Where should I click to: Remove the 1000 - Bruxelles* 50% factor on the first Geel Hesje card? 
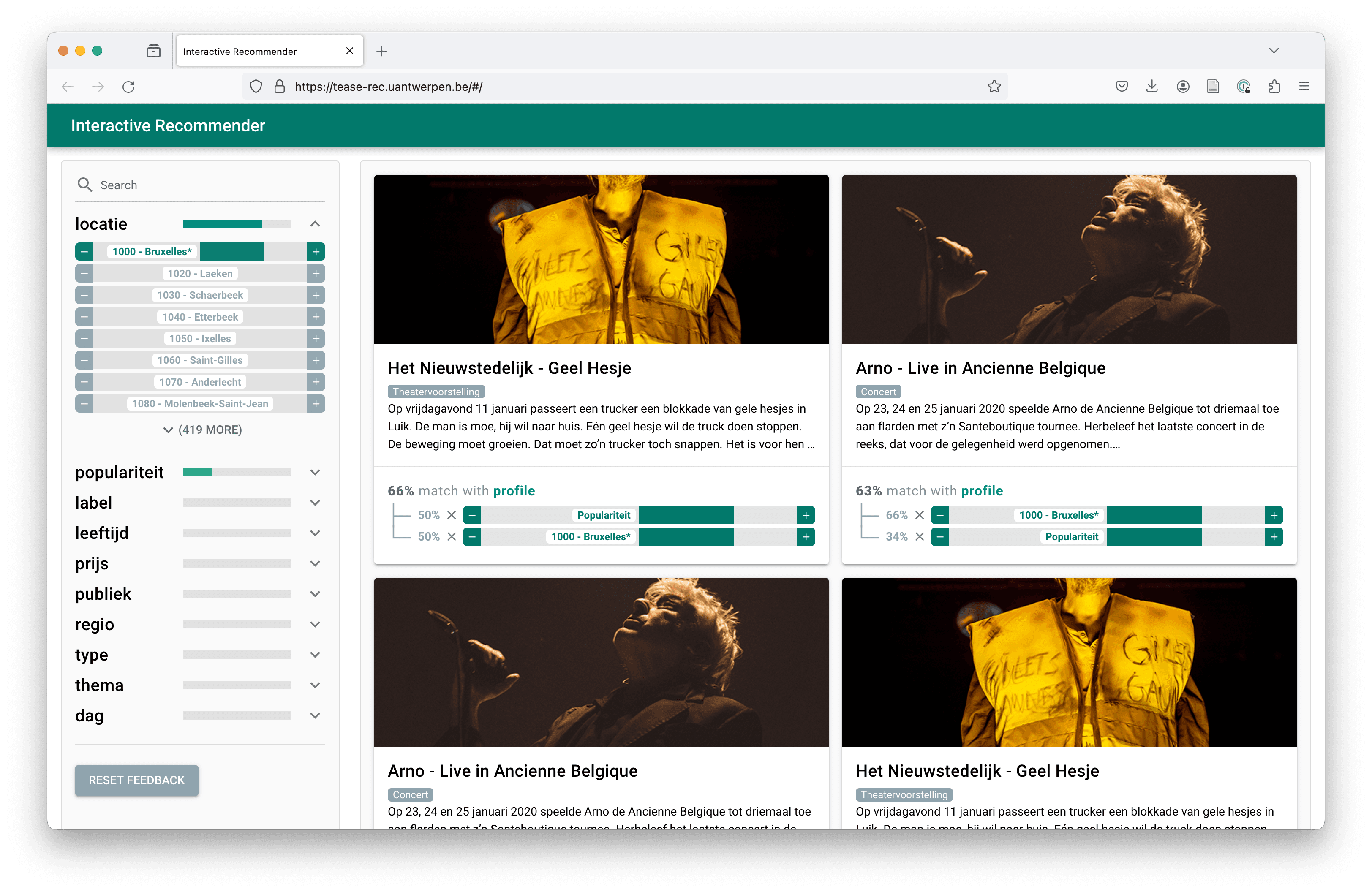(x=452, y=536)
